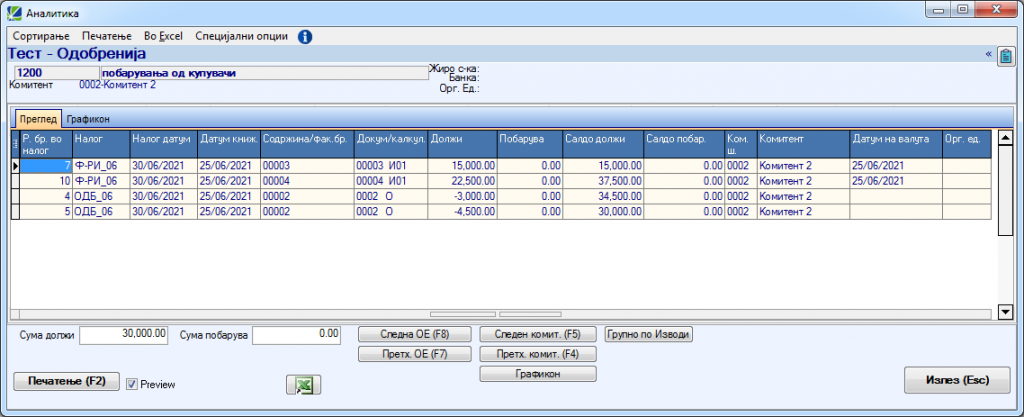Switch to the Графикон tab
Screen dimensions: 1024x417
(x=88, y=119)
